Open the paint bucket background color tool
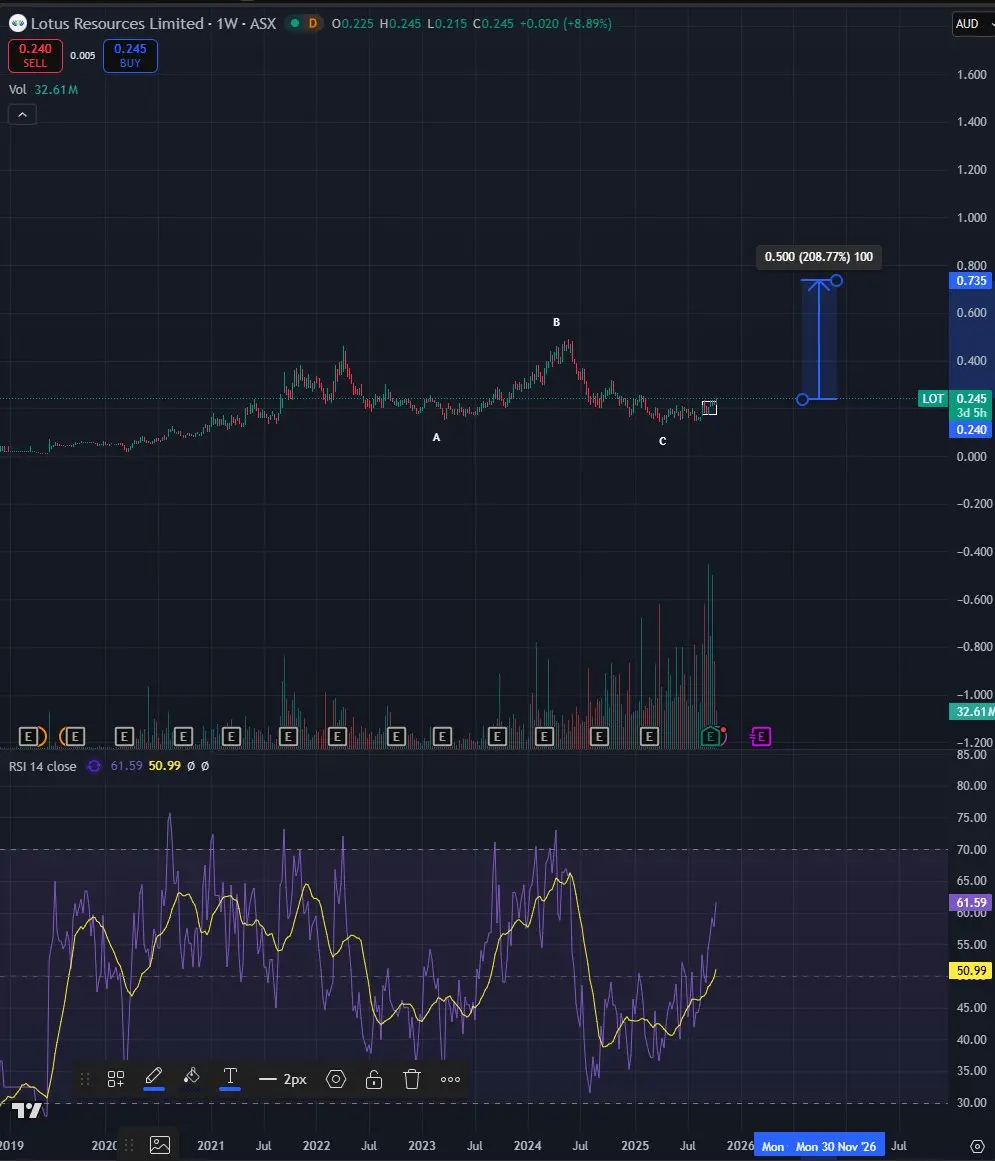Screen dimensions: 995x1161 click(x=192, y=1078)
